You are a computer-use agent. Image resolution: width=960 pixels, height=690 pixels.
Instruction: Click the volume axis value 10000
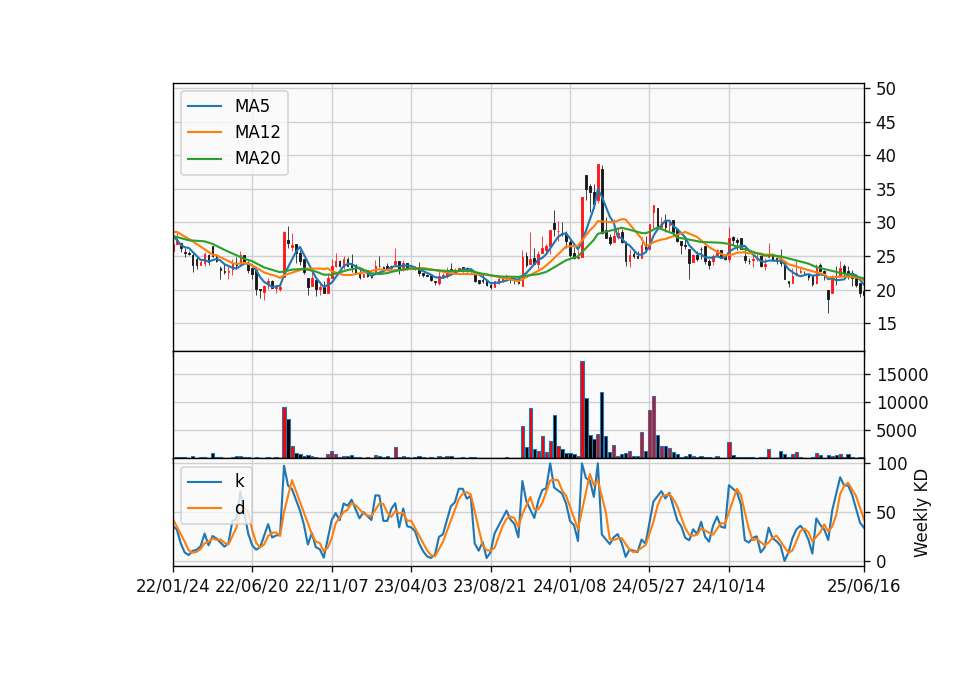[x=902, y=403]
